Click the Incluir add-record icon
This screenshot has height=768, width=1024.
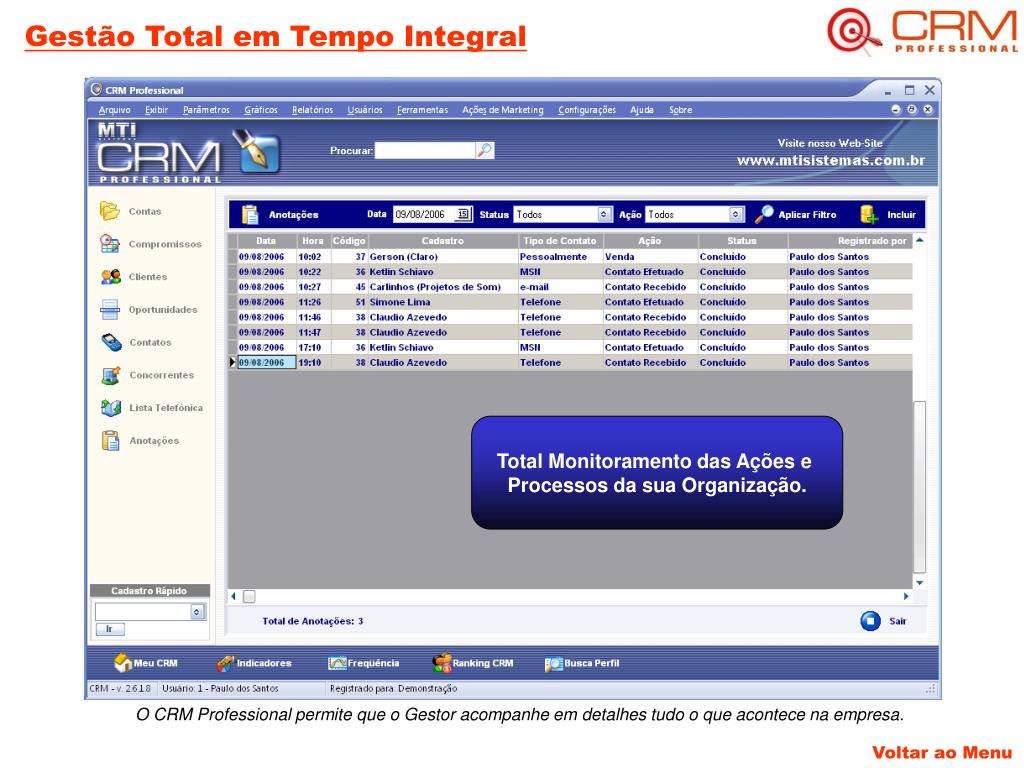[x=869, y=214]
